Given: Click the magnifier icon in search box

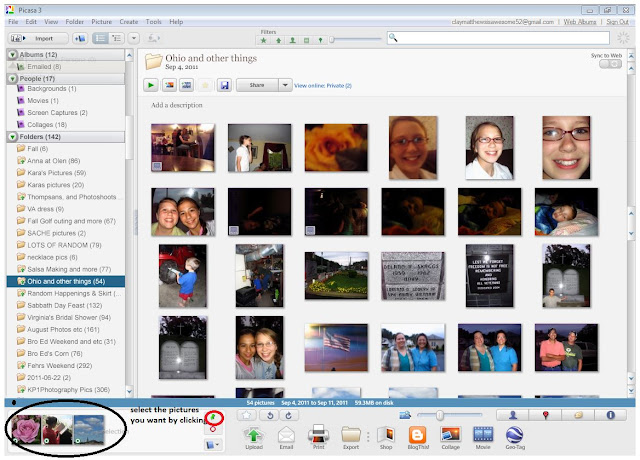Looking at the screenshot, I should click(393, 38).
